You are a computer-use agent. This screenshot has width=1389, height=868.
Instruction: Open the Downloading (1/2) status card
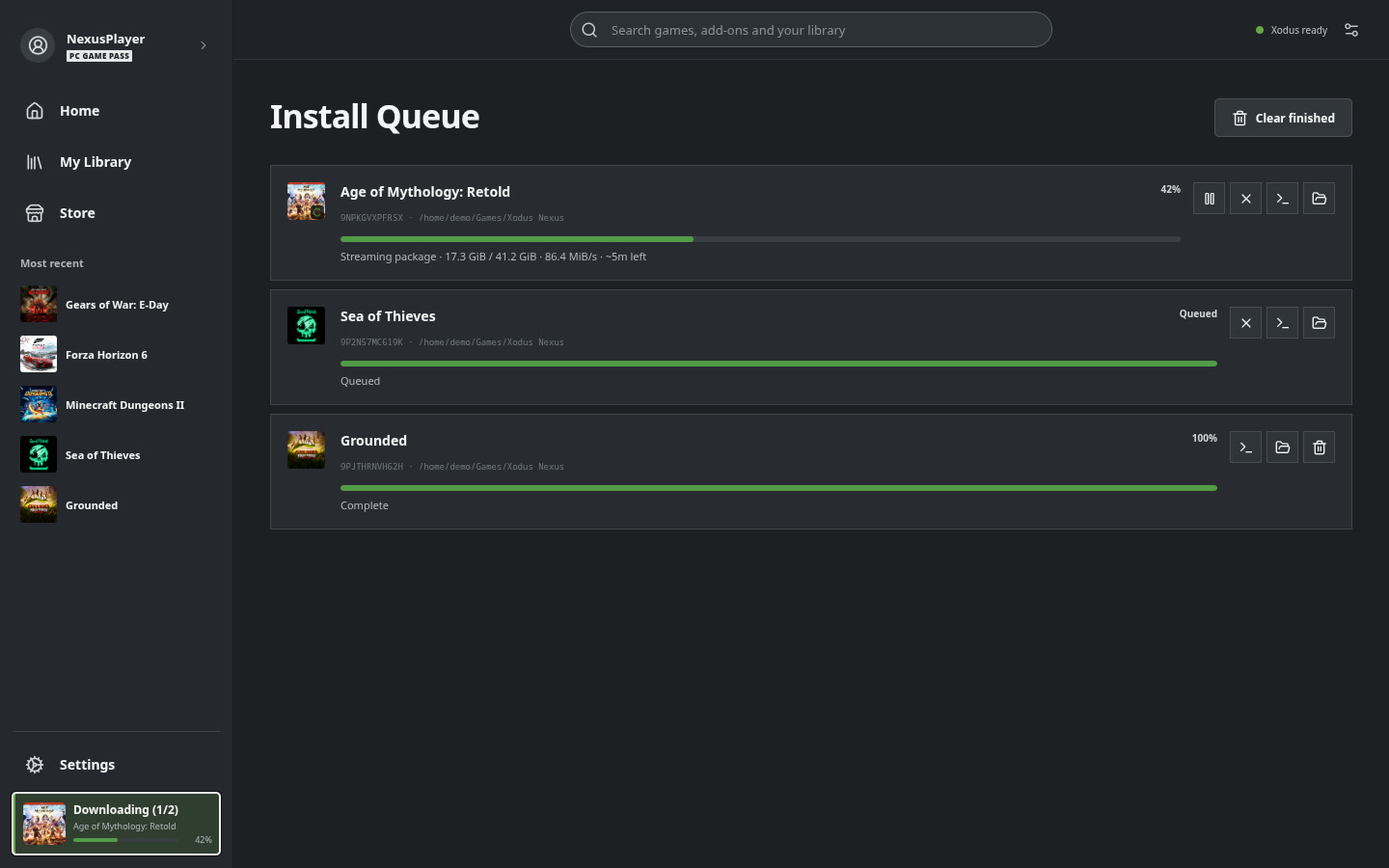click(116, 824)
